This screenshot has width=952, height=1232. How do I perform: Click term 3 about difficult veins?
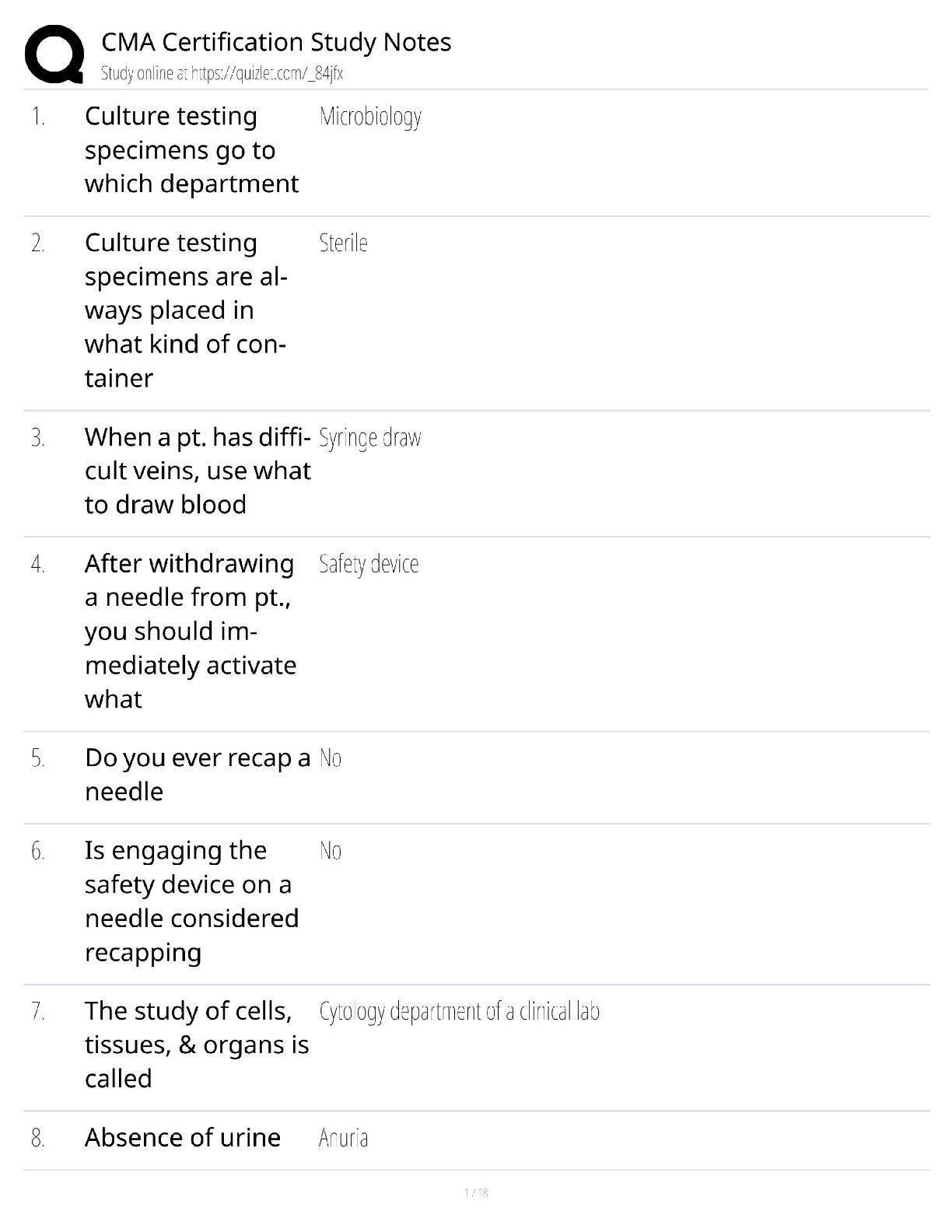coord(198,471)
